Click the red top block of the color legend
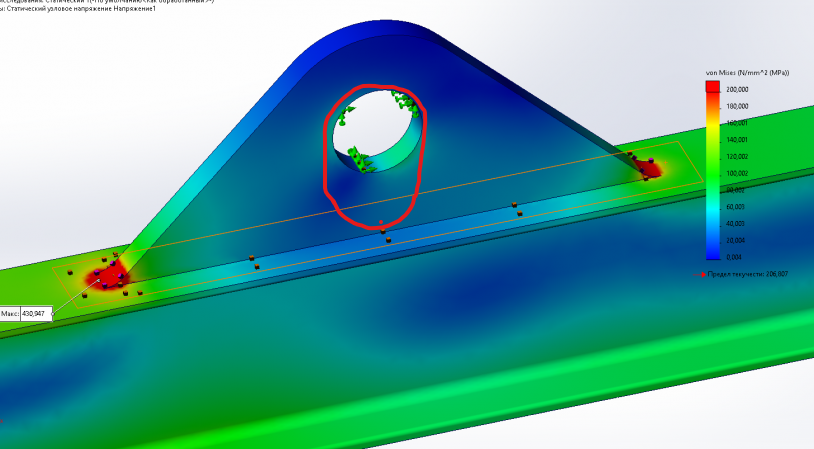This screenshot has width=814, height=449. [x=713, y=88]
